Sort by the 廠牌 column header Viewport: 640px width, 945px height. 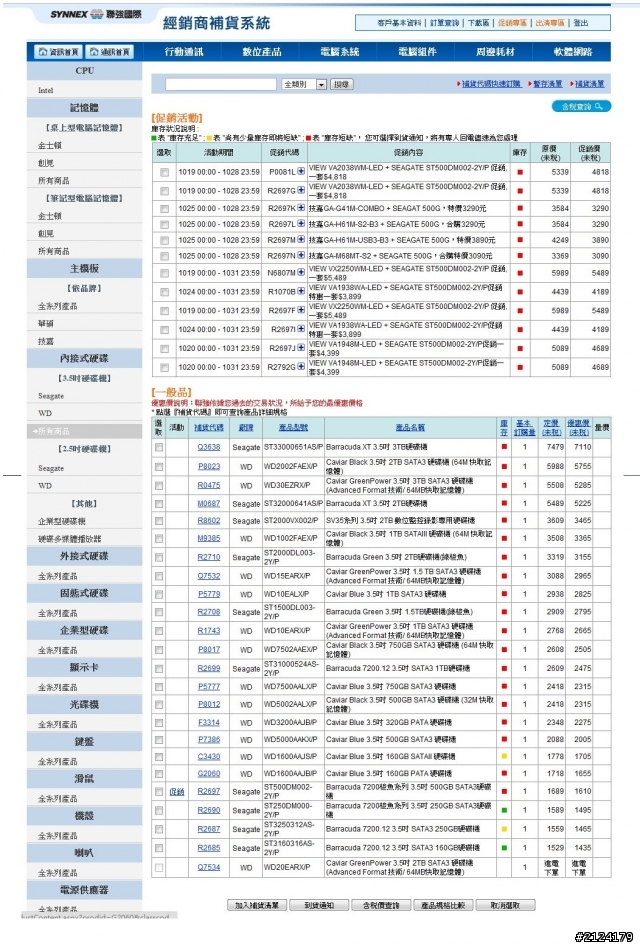pyautogui.click(x=246, y=427)
